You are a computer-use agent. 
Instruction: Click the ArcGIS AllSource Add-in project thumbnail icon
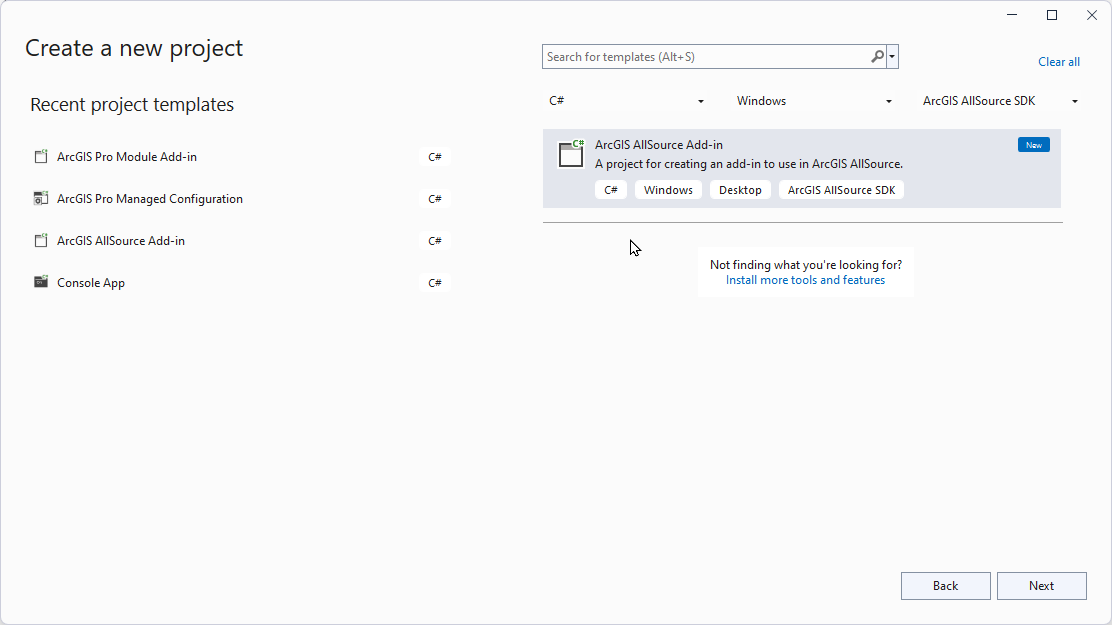coord(571,154)
